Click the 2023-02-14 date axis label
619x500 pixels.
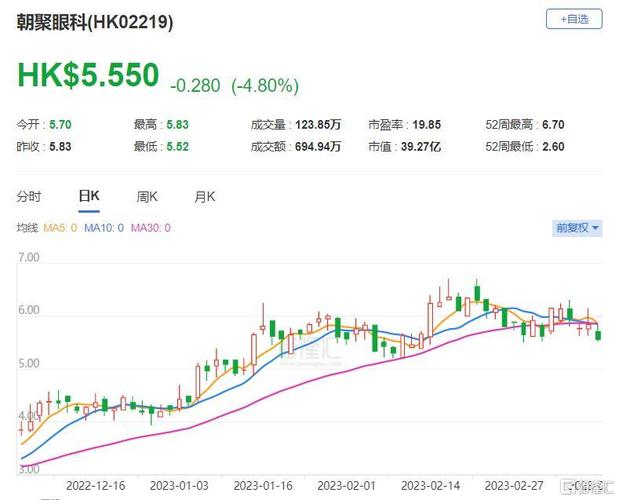tap(431, 485)
